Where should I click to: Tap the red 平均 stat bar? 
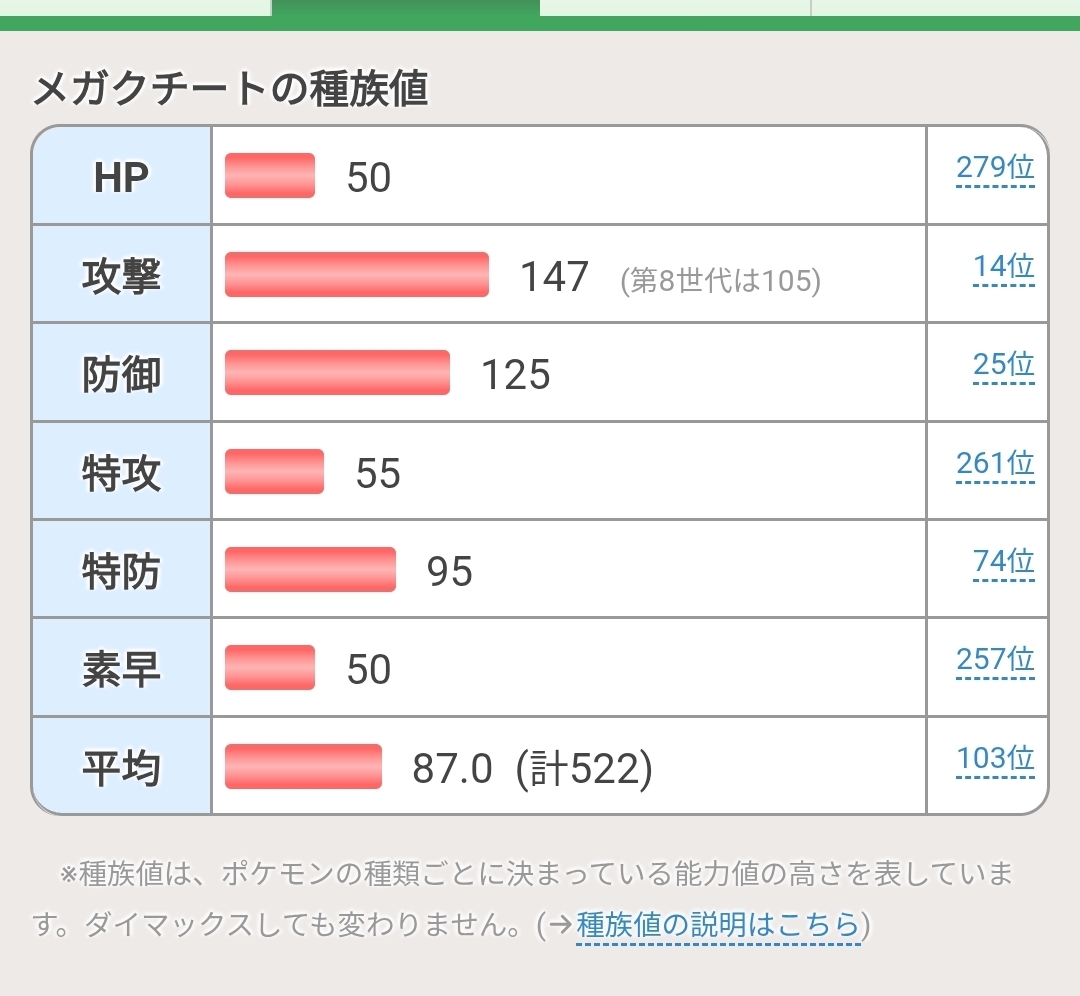tap(303, 767)
